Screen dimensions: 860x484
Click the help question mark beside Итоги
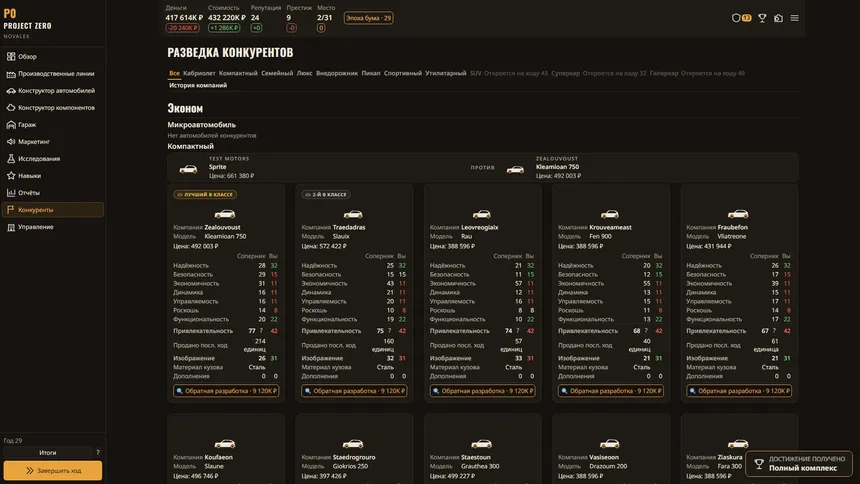pyautogui.click(x=98, y=453)
